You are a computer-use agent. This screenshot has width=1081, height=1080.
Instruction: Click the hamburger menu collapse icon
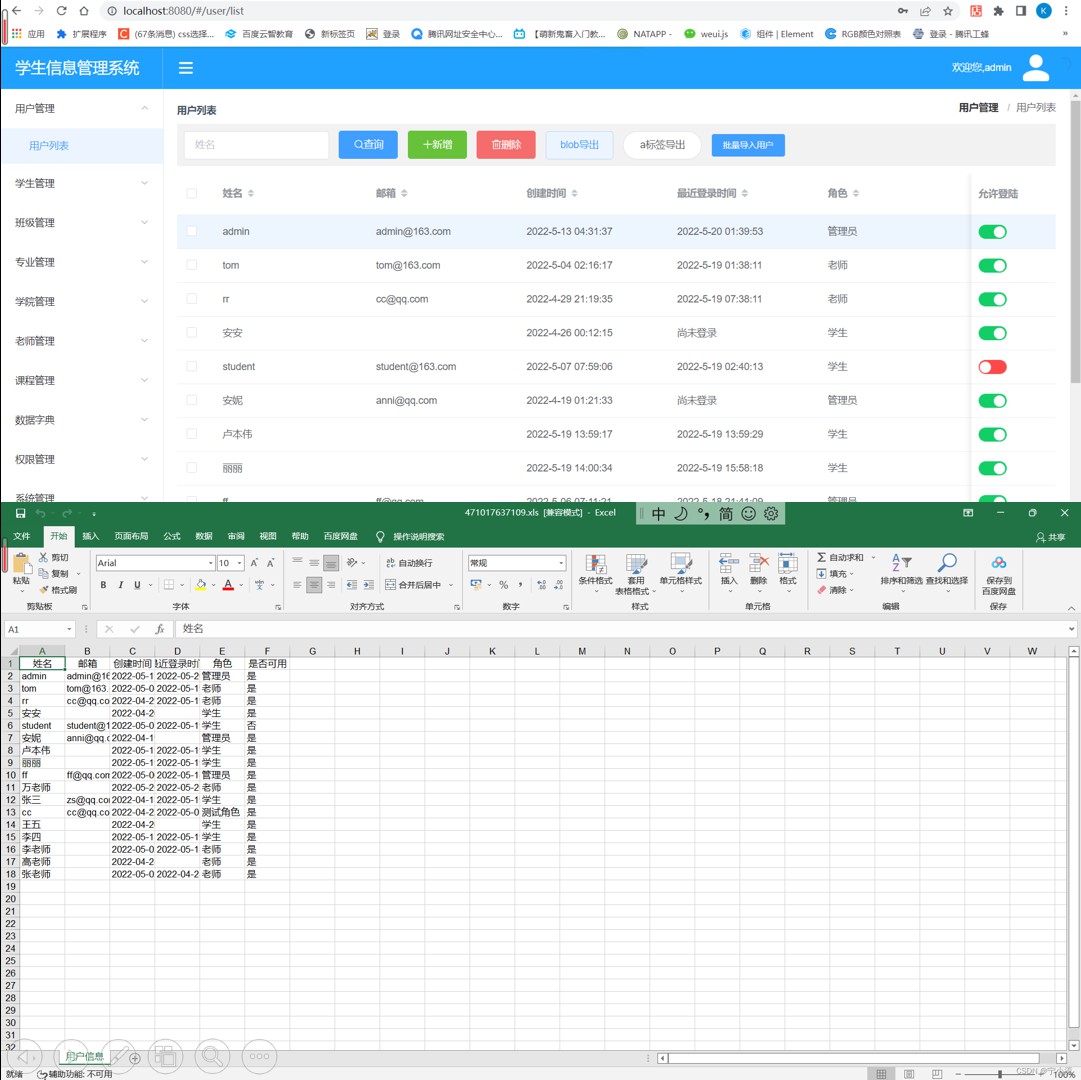pos(186,68)
